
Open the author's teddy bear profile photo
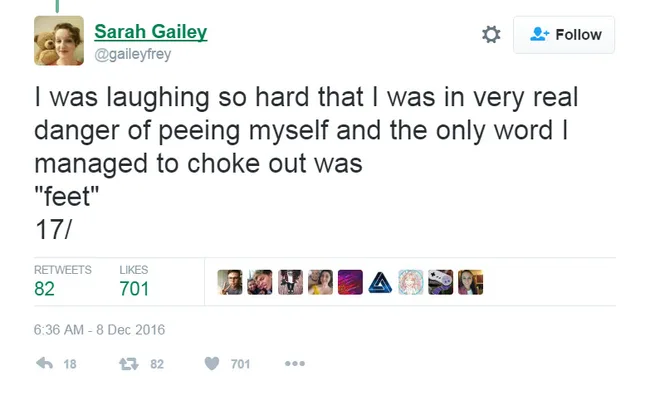point(59,41)
